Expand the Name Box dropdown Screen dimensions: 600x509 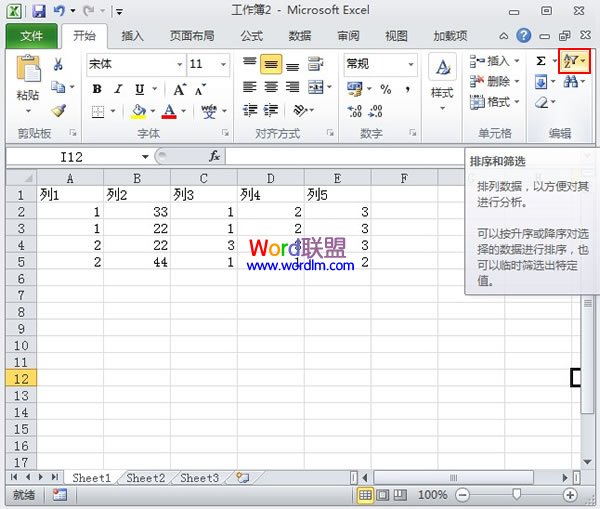tap(145, 157)
